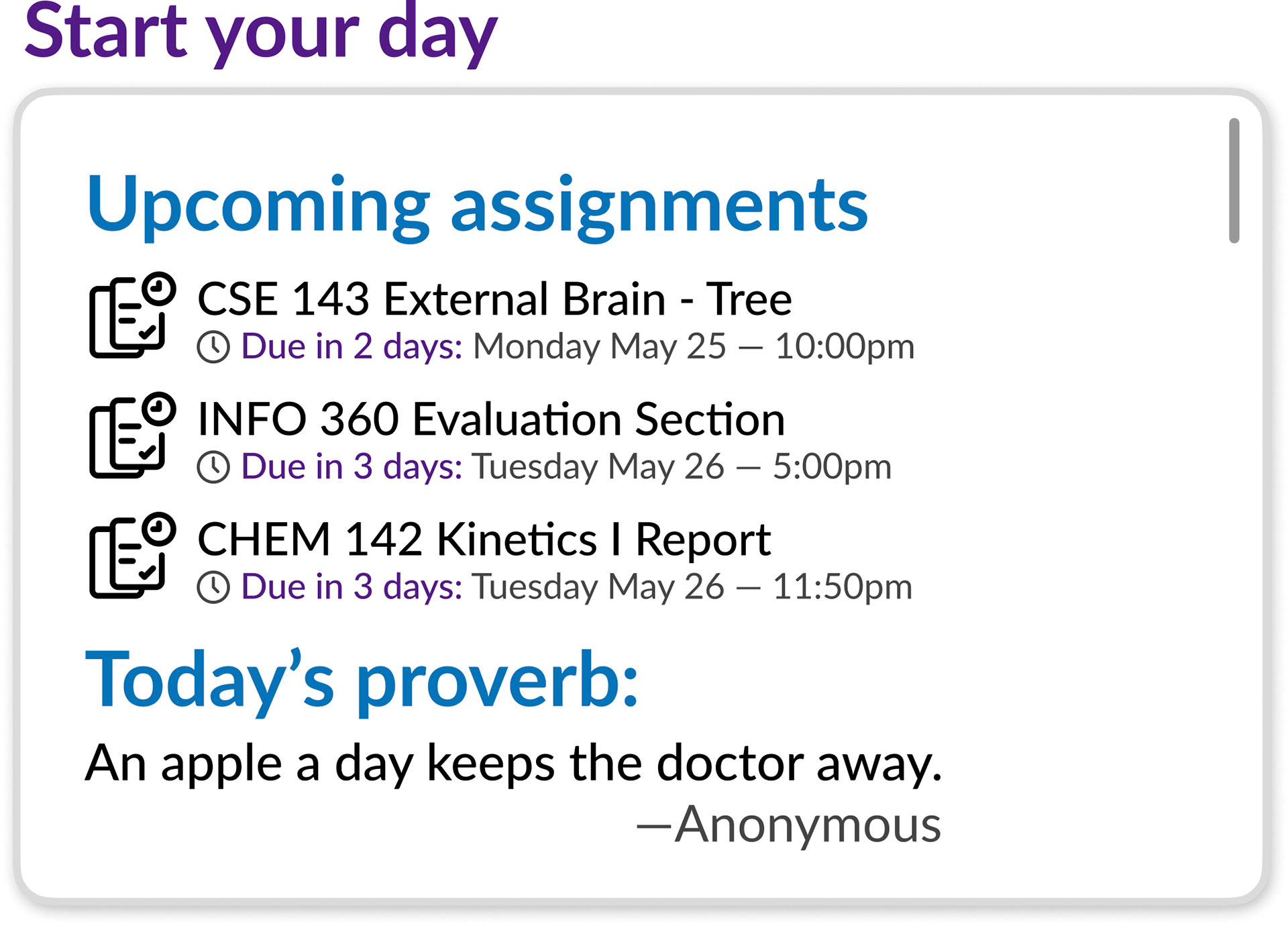Click the Start your day title
Viewport: 1288px width, 926px height.
pyautogui.click(x=261, y=35)
